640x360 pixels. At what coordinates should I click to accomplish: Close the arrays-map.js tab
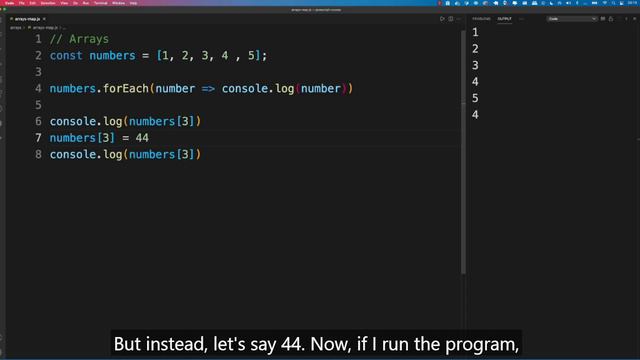pos(44,19)
